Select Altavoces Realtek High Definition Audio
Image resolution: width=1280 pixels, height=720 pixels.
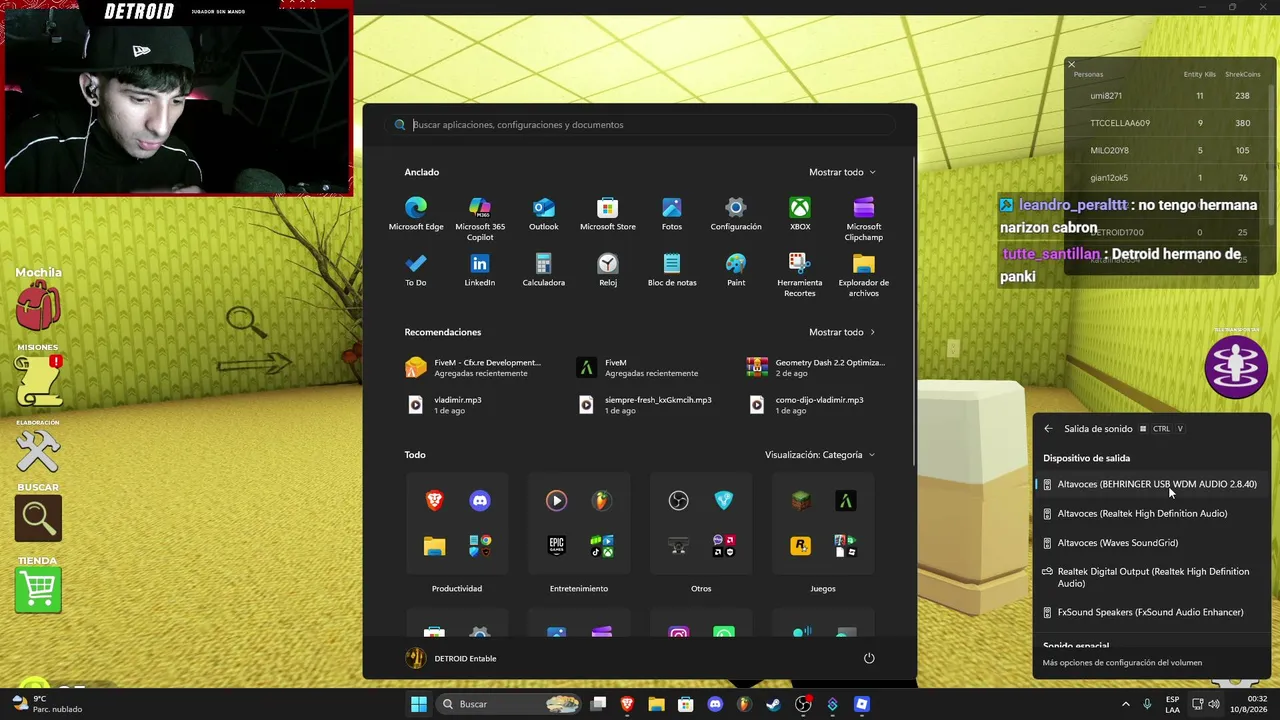pyautogui.click(x=1150, y=513)
